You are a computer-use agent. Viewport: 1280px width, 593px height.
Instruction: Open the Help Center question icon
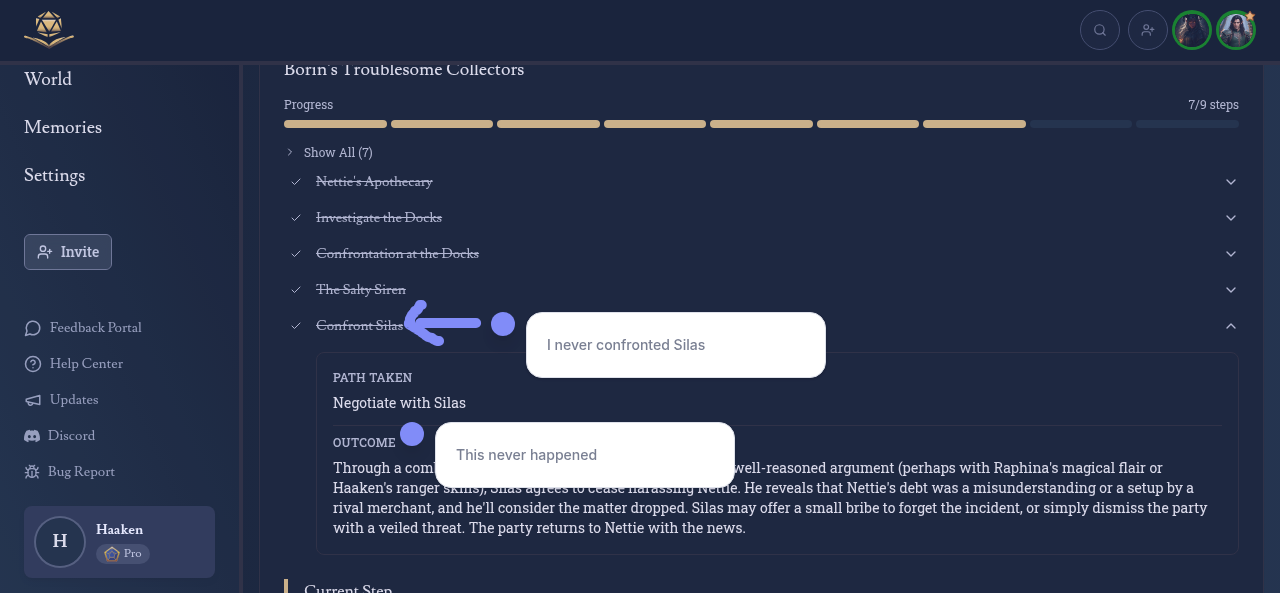pos(33,364)
